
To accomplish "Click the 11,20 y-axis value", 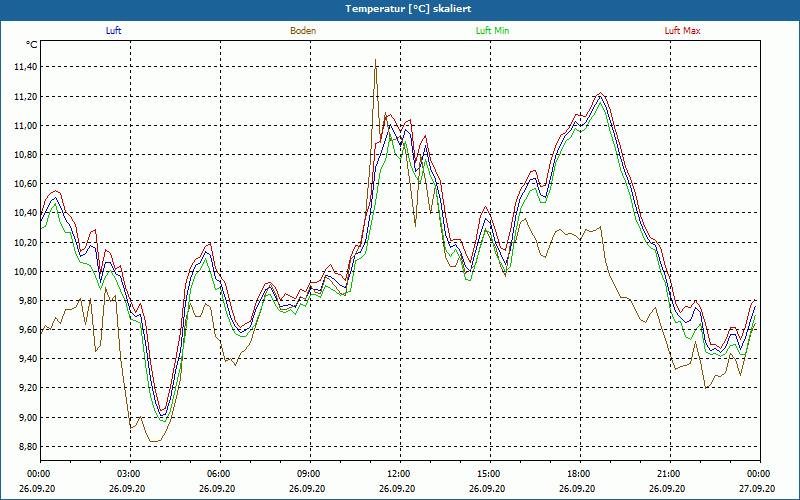I will (27, 96).
